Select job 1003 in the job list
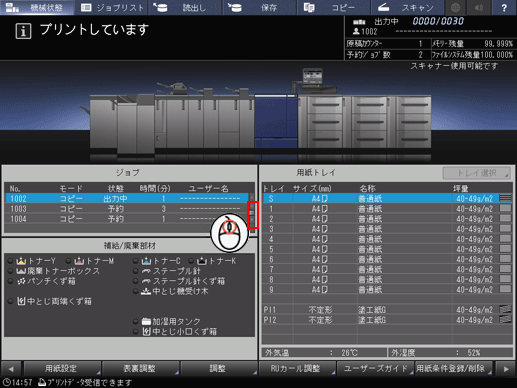 (127, 209)
